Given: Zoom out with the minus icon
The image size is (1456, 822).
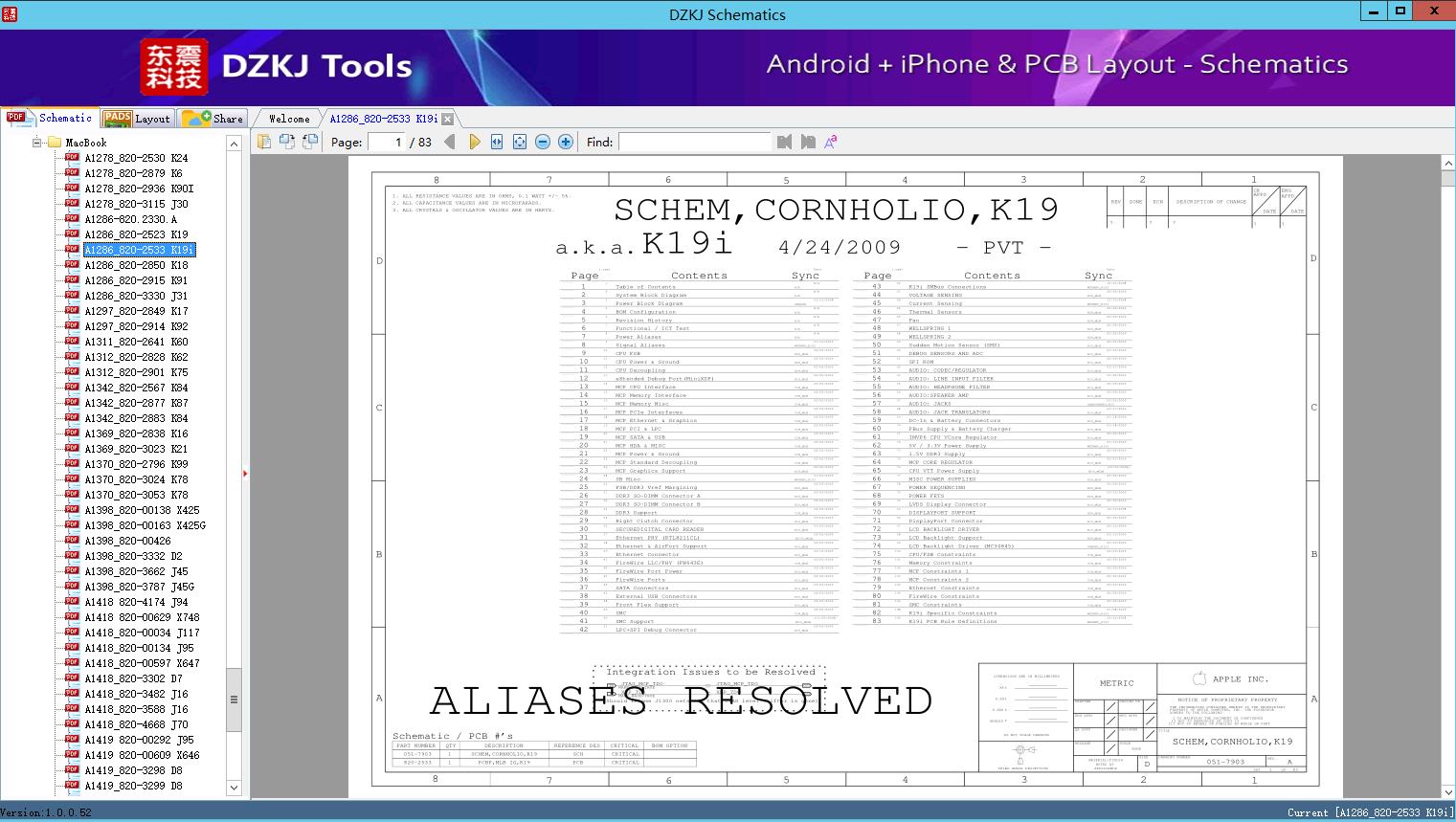Looking at the screenshot, I should point(543,142).
